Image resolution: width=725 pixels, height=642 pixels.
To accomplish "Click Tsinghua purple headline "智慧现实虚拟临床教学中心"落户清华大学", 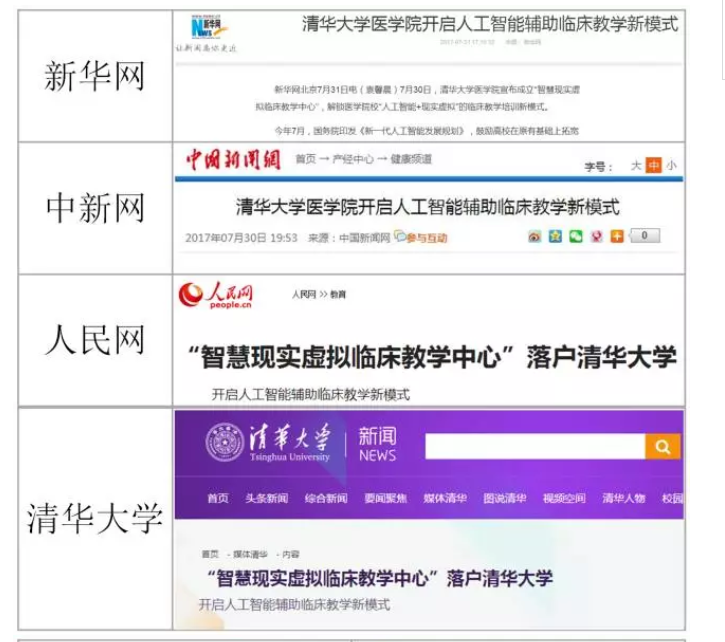I will coord(379,578).
